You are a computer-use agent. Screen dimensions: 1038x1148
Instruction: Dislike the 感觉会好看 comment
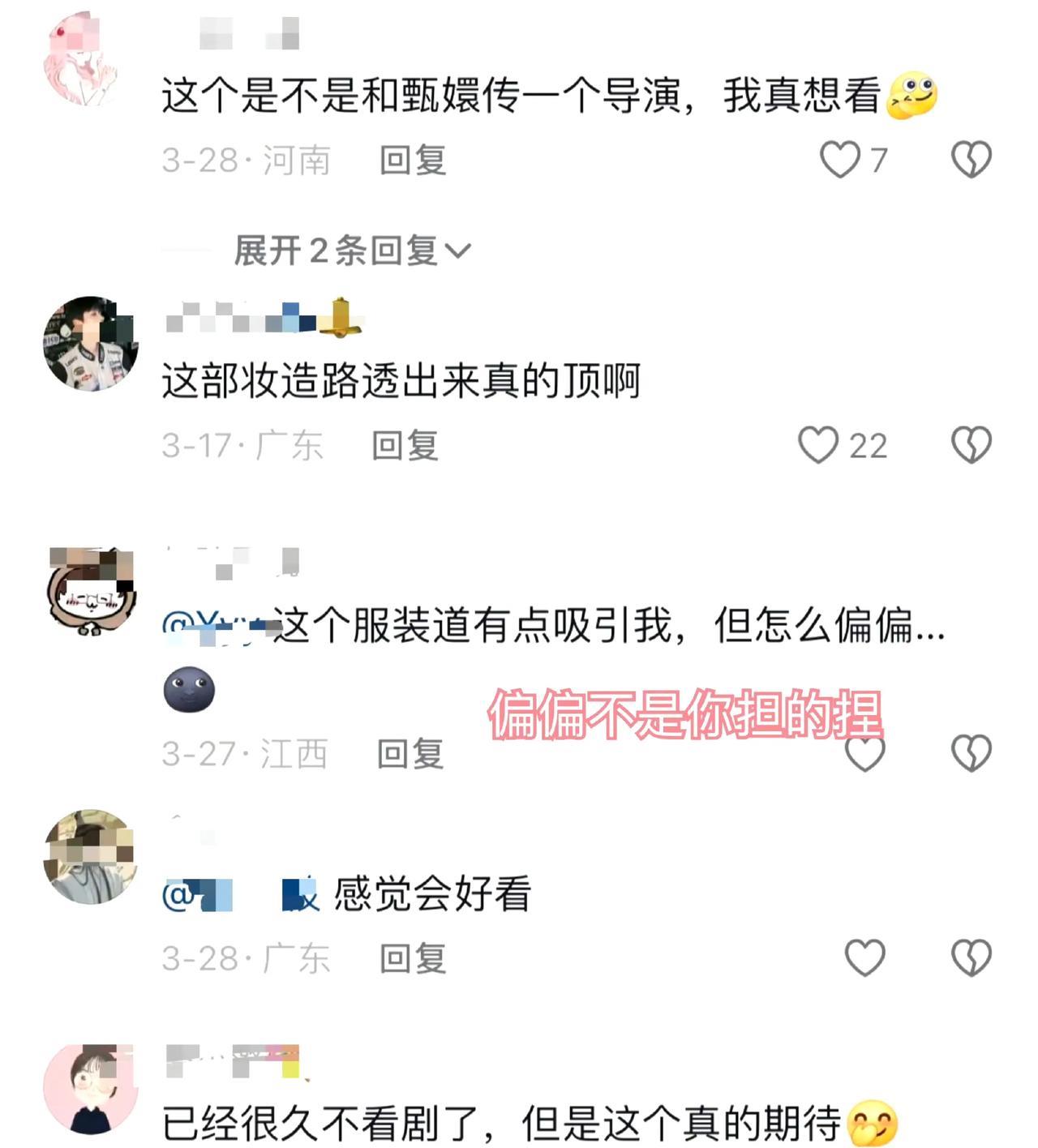tap(971, 958)
